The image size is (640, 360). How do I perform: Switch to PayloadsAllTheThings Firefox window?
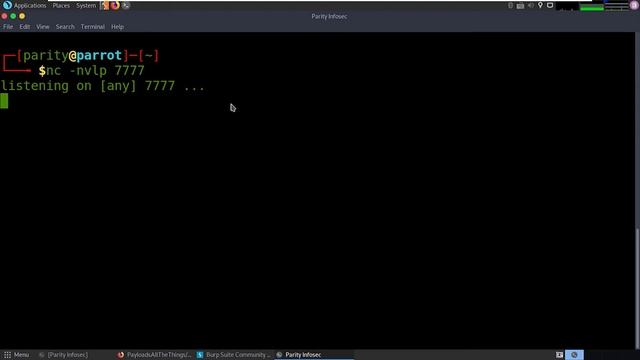click(154, 355)
